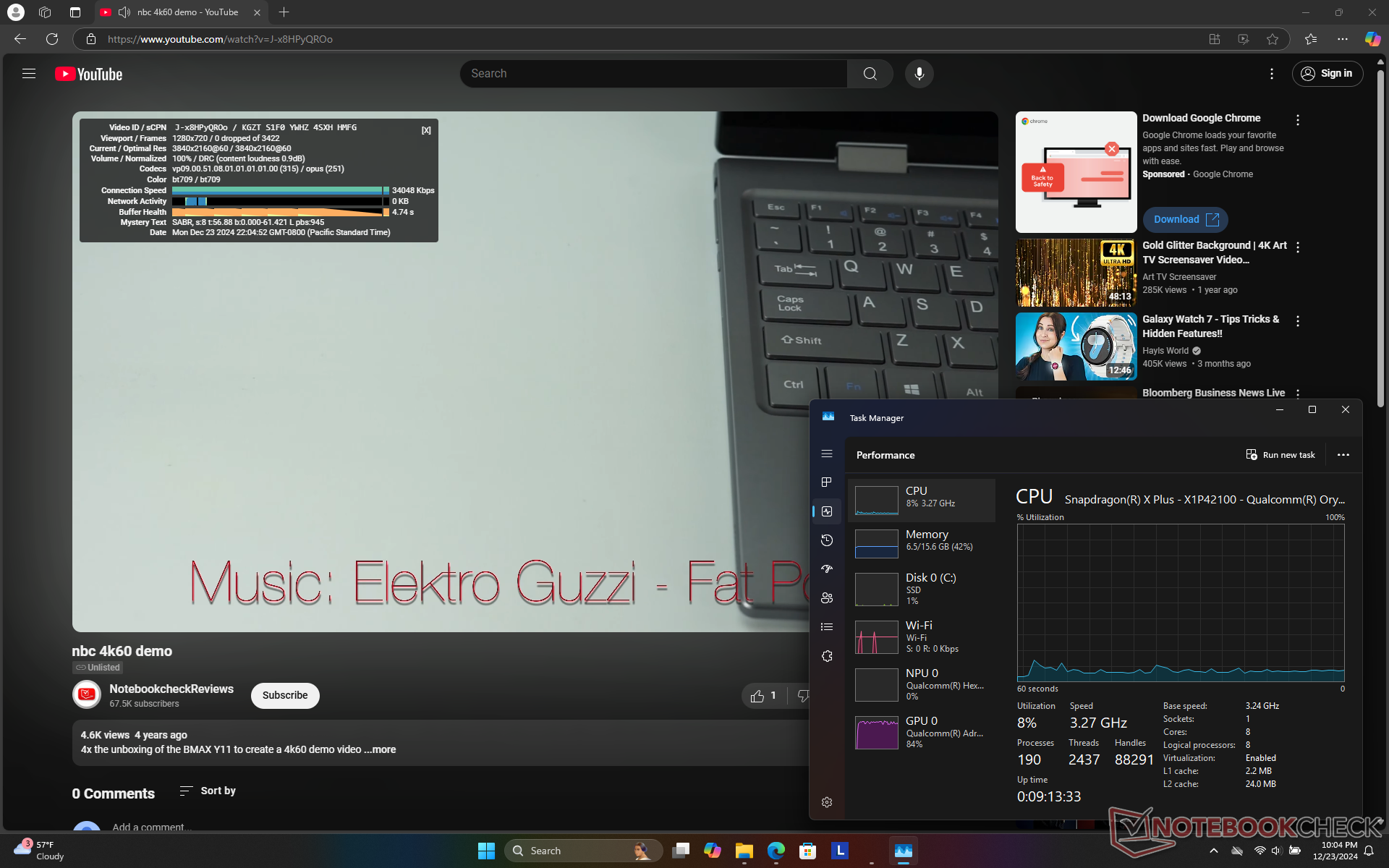Open Task Manager Details list icon
The image size is (1389, 868).
tap(827, 627)
